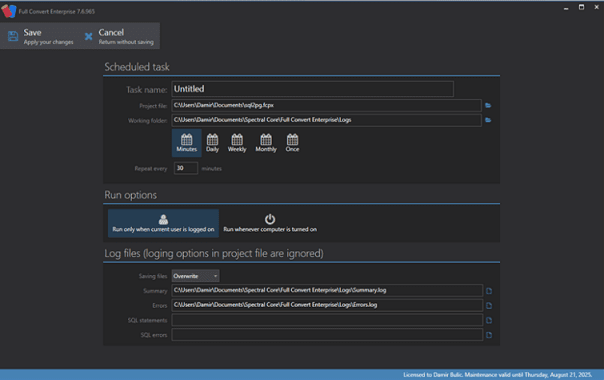Screen dimensions: 604x380
Task: Click into the Working folder path field
Action: (x=327, y=120)
